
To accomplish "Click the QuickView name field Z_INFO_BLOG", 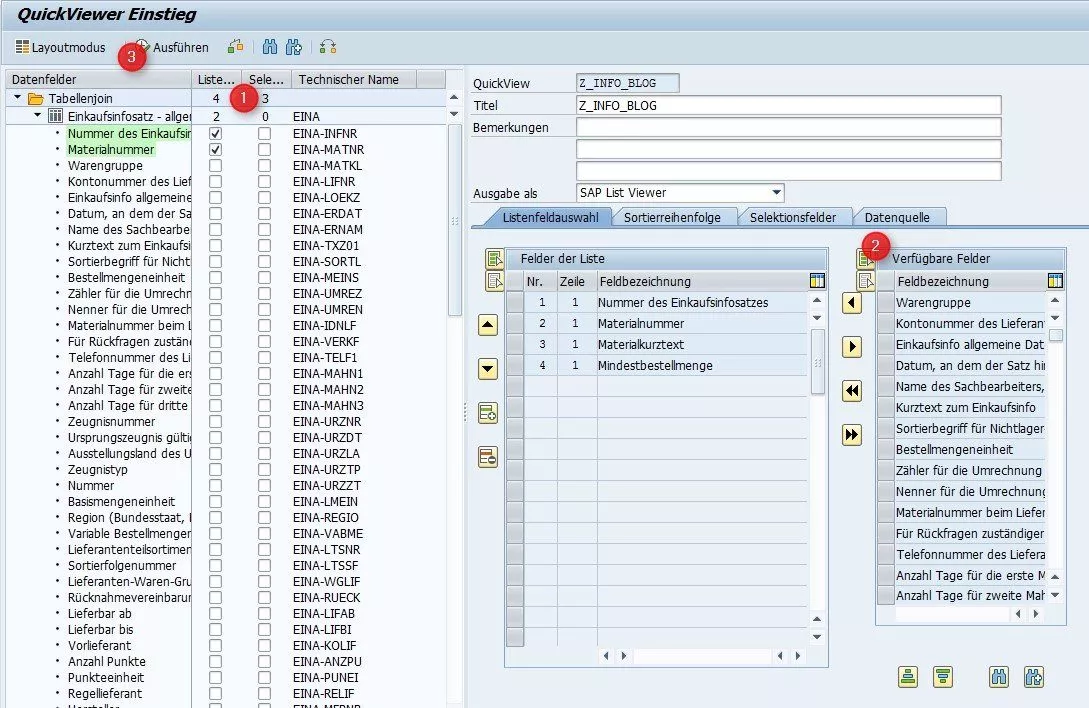I will [x=627, y=83].
